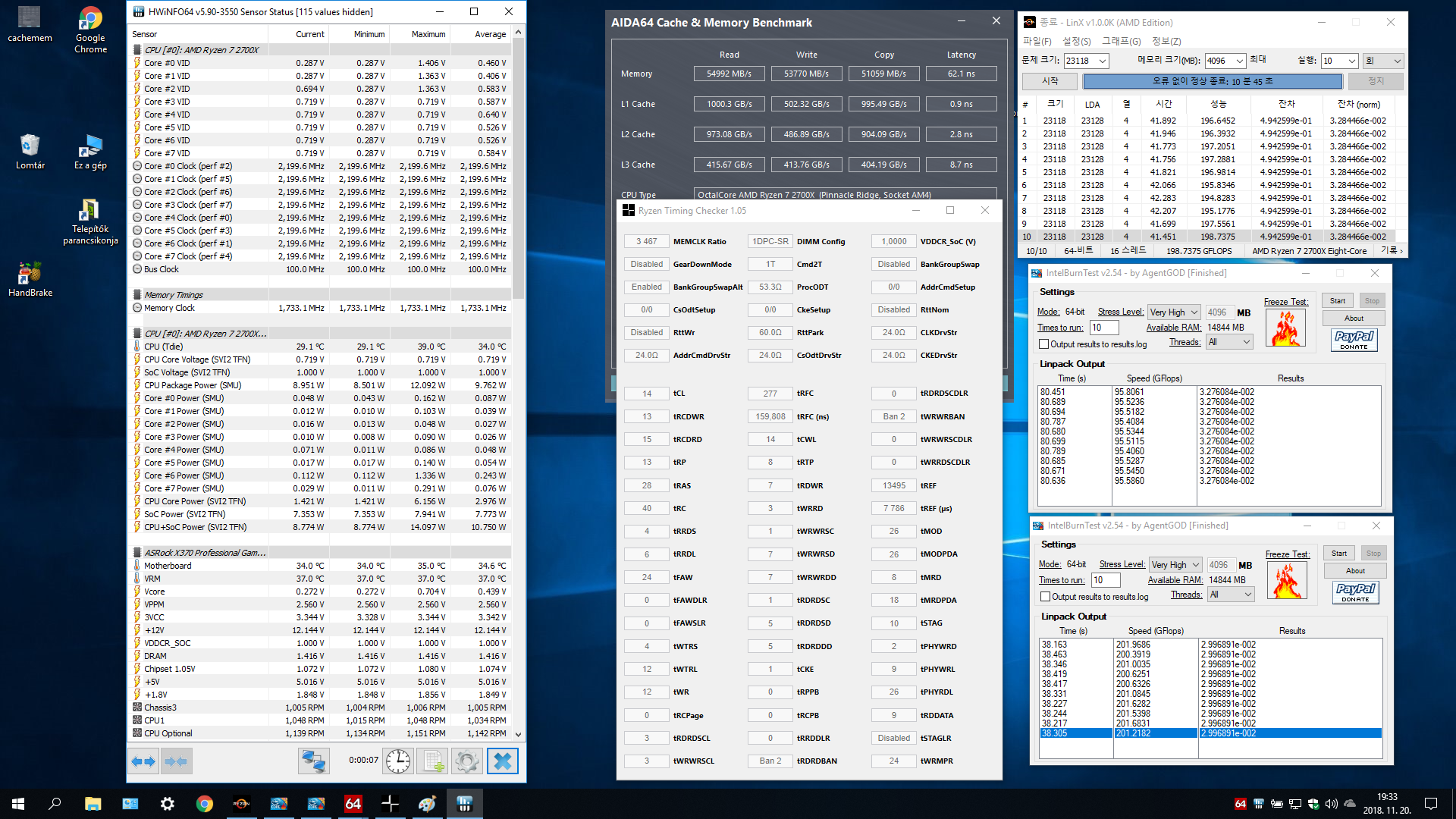Viewport: 1456px width, 819px height.
Task: Toggle Output results log in lower IntelBurnTest
Action: point(1046,597)
